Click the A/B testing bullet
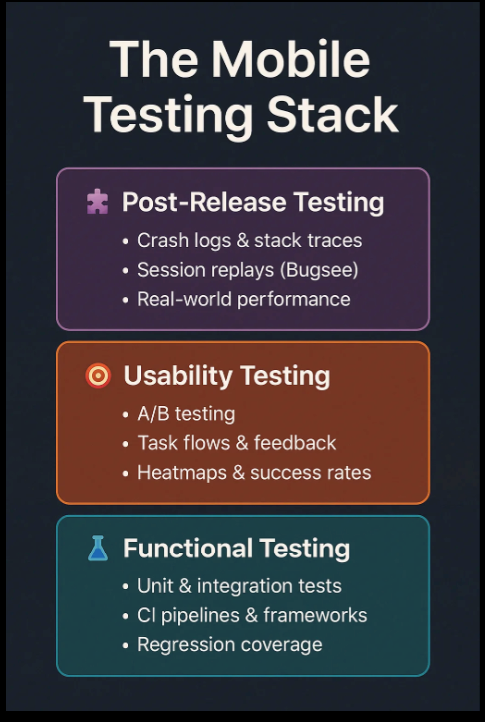 click(186, 414)
